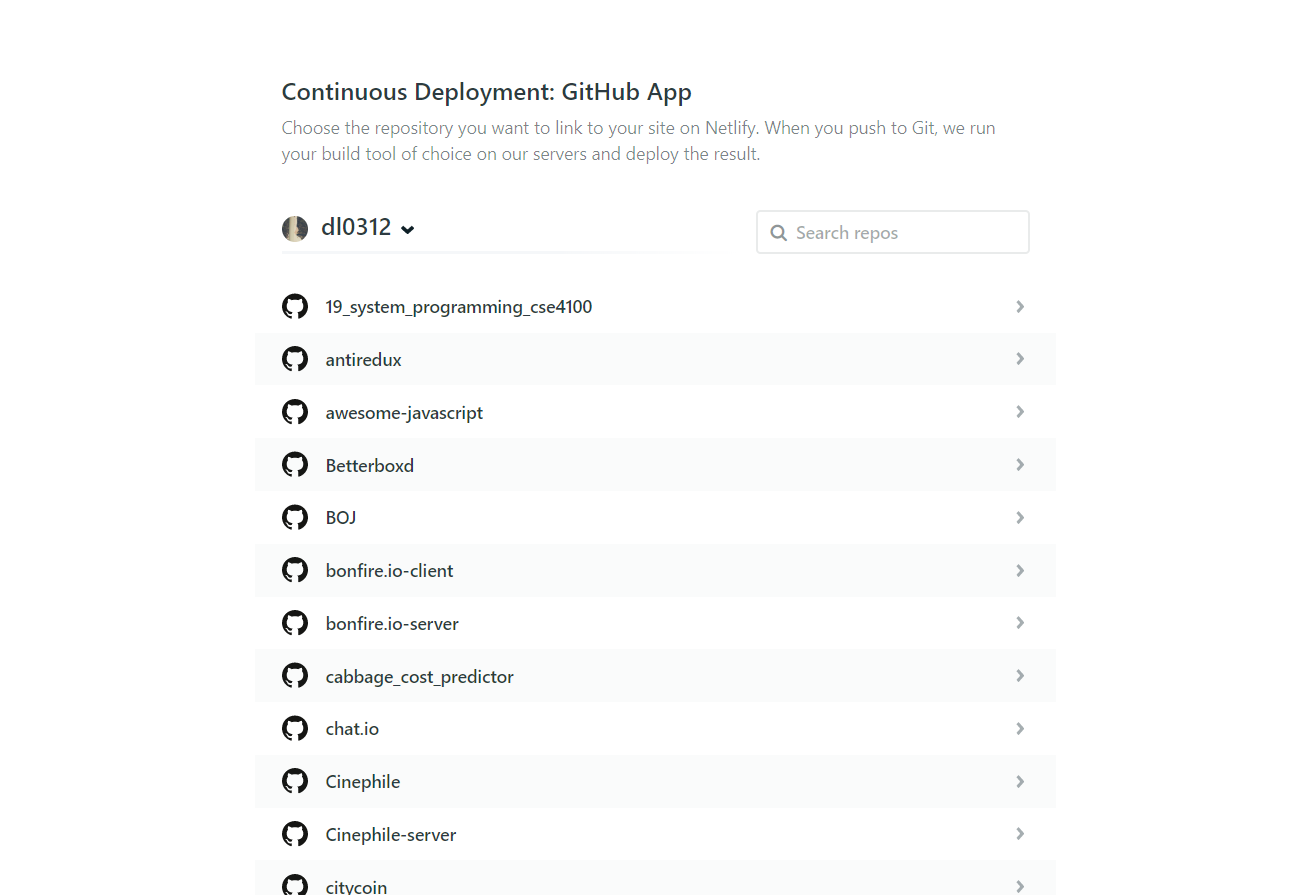Screen dimensions: 1311x895
Task: Choose the Betterboxd repository
Action: point(655,465)
